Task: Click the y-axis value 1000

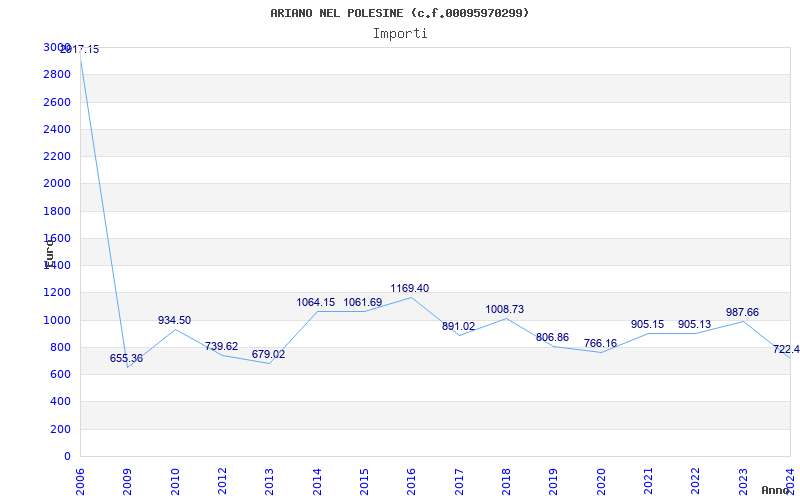Action: 57,320
